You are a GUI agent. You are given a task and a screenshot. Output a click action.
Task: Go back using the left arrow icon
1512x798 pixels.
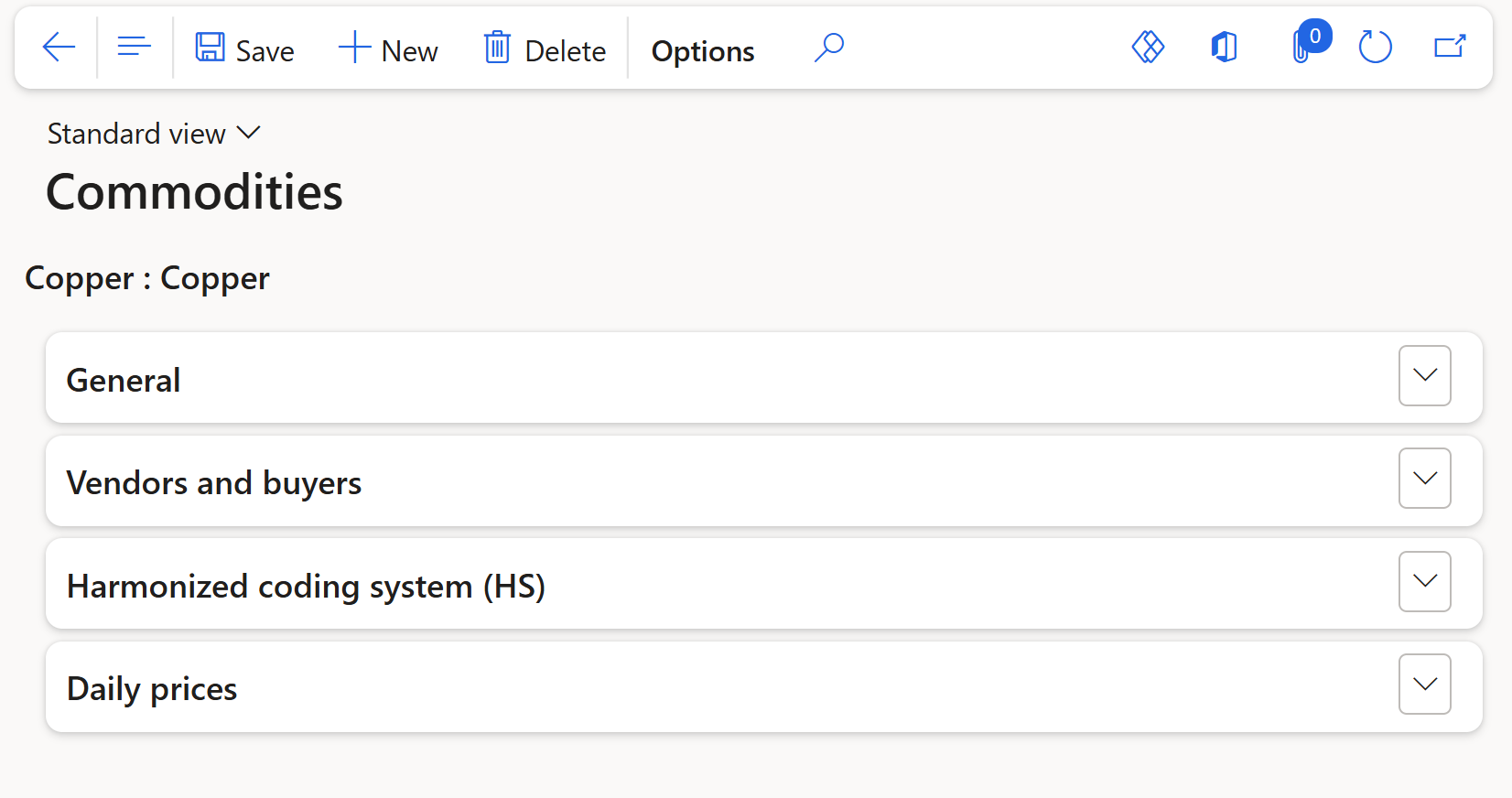coord(59,47)
